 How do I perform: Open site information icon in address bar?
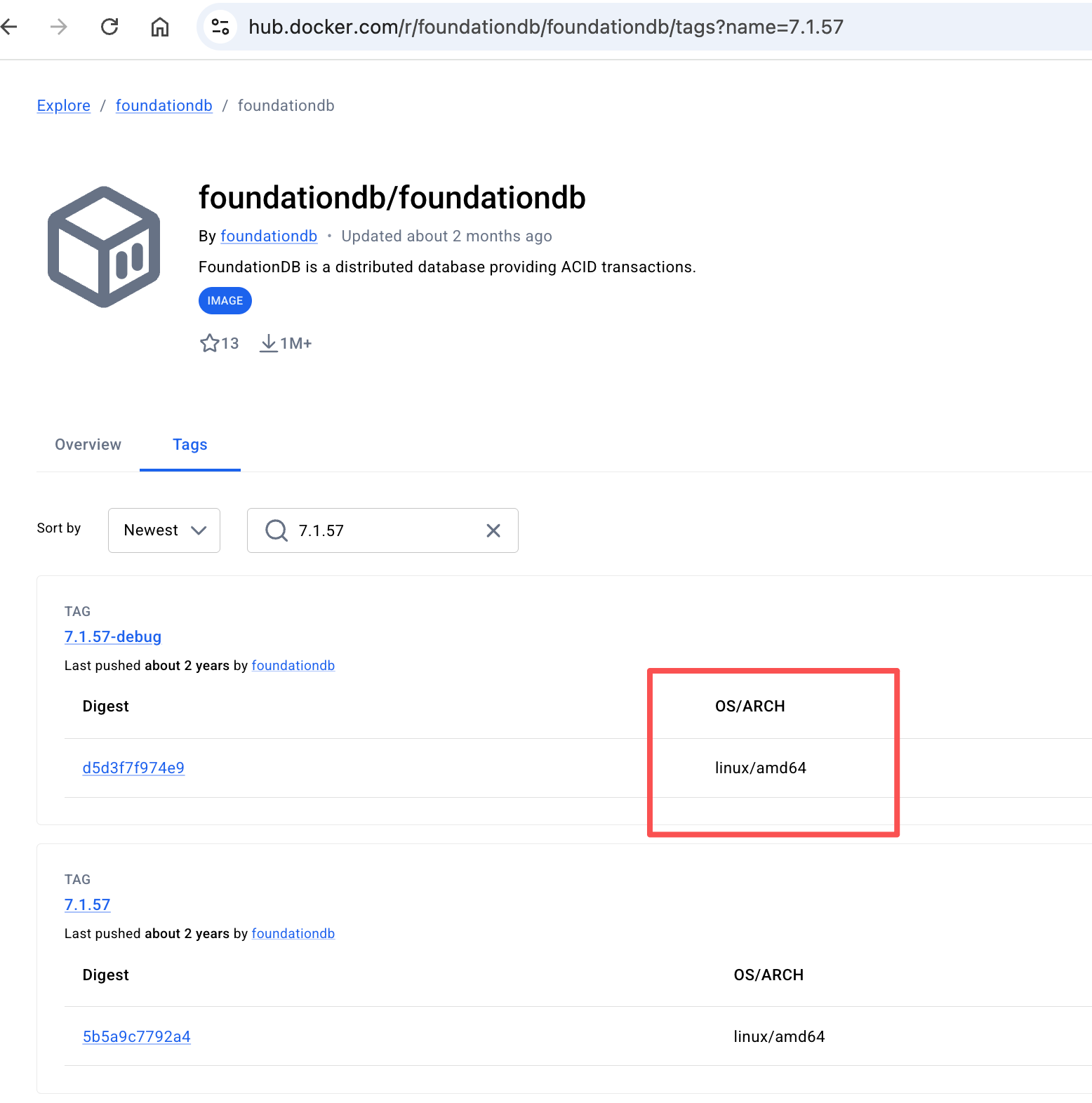coord(220,27)
